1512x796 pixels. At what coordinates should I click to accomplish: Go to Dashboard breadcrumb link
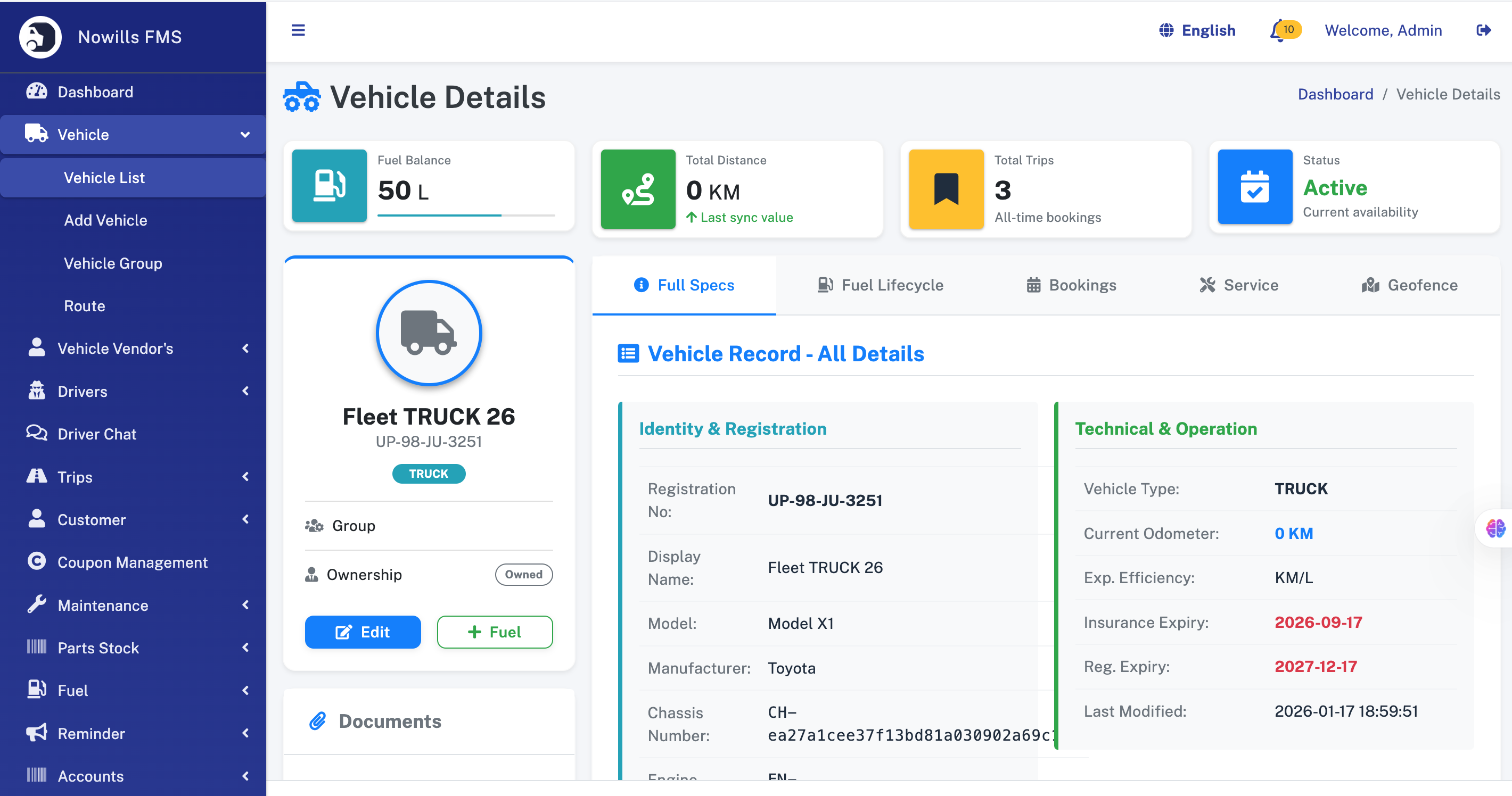point(1335,94)
